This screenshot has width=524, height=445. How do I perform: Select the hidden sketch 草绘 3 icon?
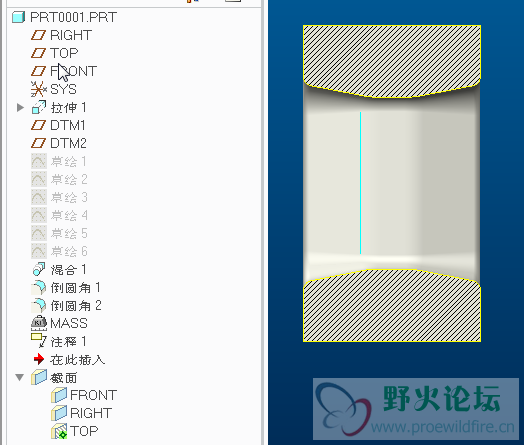pyautogui.click(x=39, y=197)
